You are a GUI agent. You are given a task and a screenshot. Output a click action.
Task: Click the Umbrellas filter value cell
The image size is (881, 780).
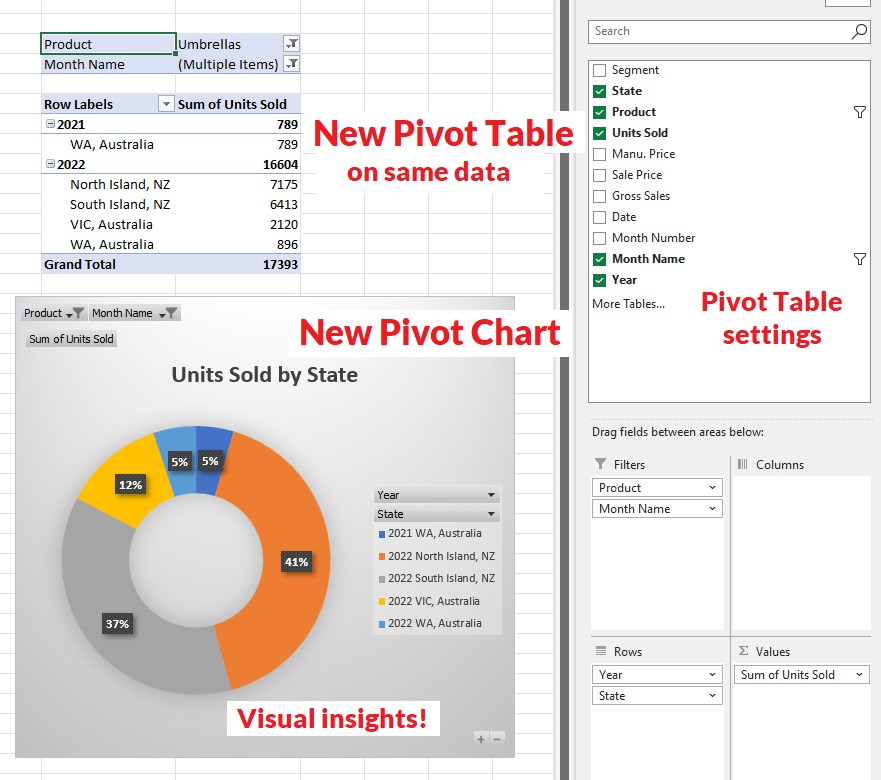[230, 44]
